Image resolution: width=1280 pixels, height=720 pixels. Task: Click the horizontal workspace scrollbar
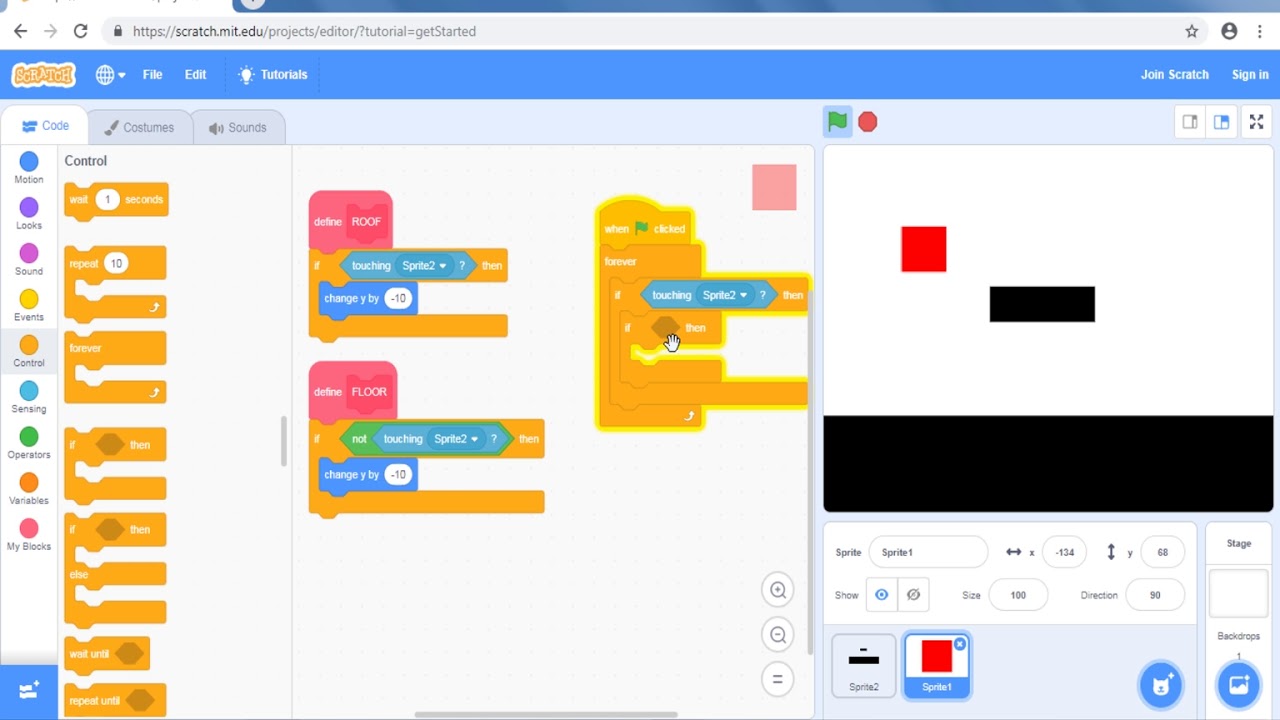pyautogui.click(x=546, y=715)
